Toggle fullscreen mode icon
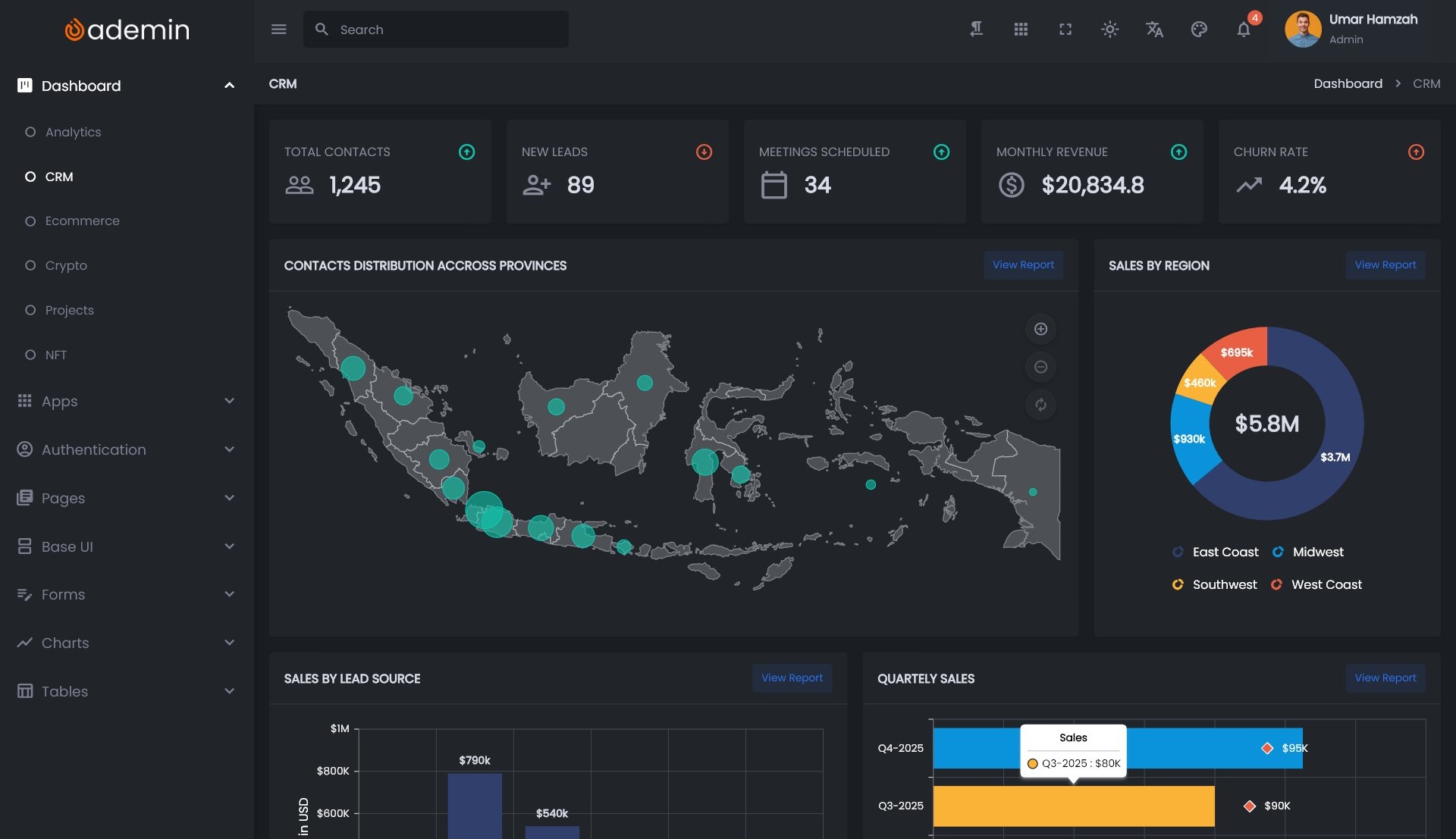Screen dimensions: 1456x839 (1065, 30)
